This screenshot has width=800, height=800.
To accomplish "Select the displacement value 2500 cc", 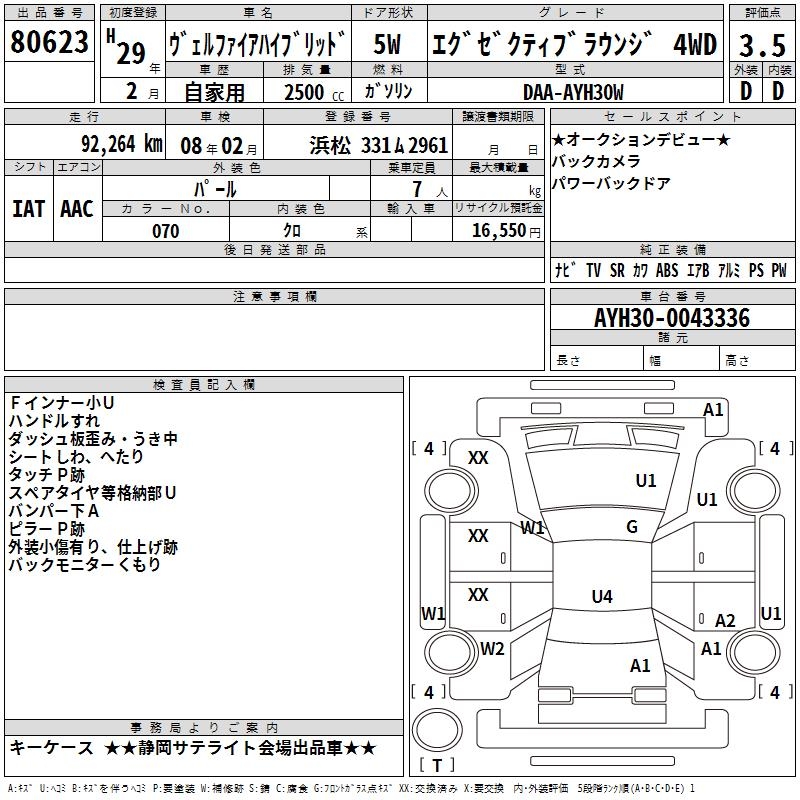I will (314, 92).
